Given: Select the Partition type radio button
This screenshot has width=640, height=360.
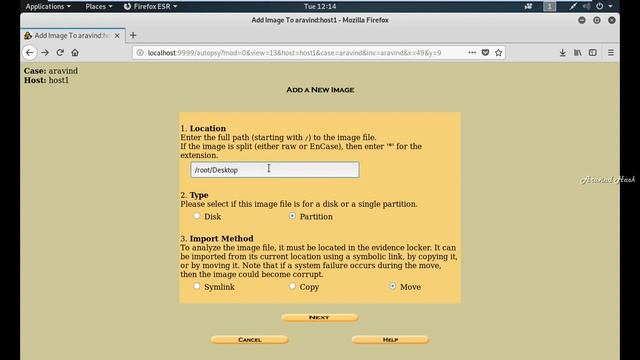Looking at the screenshot, I should (x=292, y=216).
